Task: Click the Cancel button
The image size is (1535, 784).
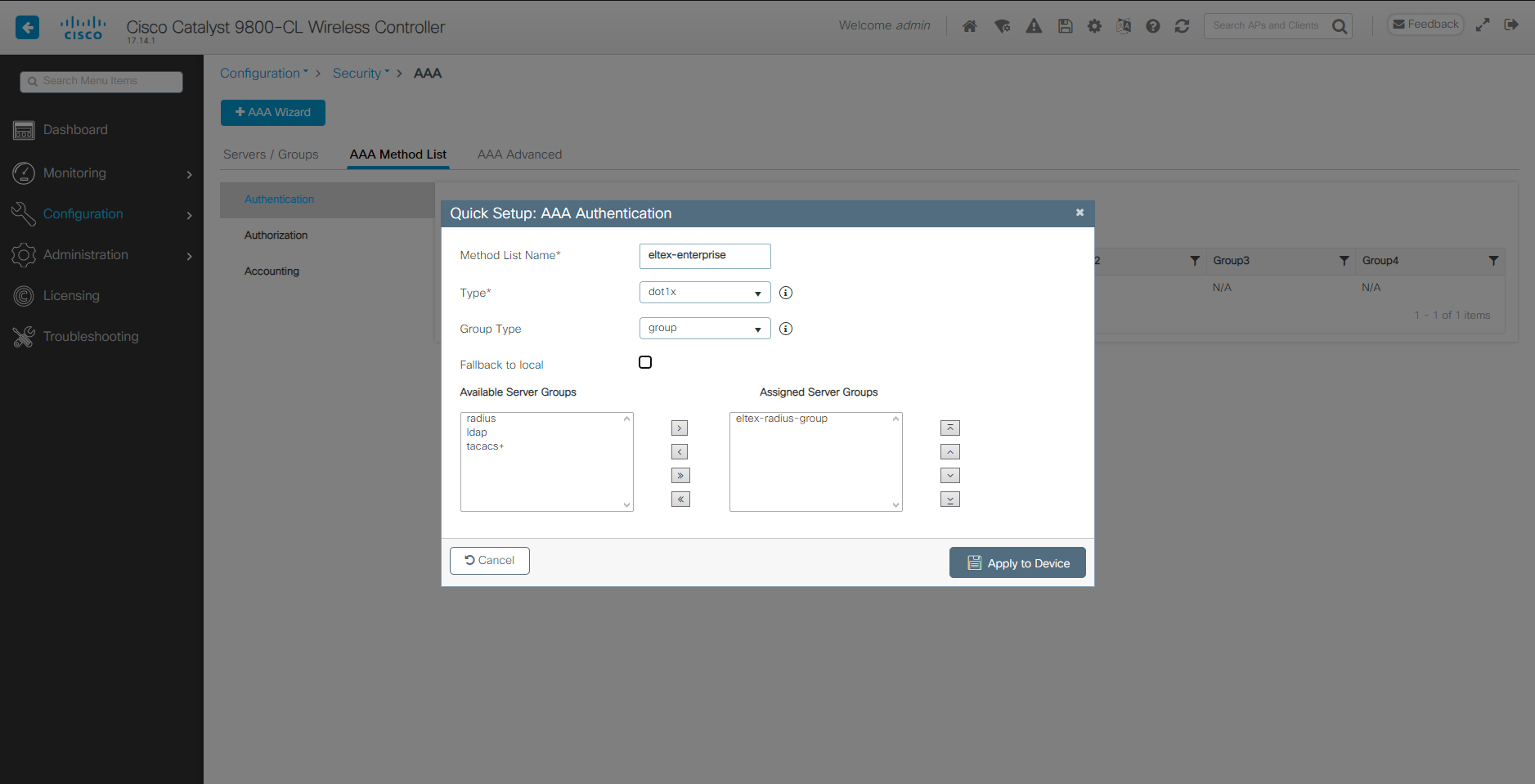Action: coord(489,561)
